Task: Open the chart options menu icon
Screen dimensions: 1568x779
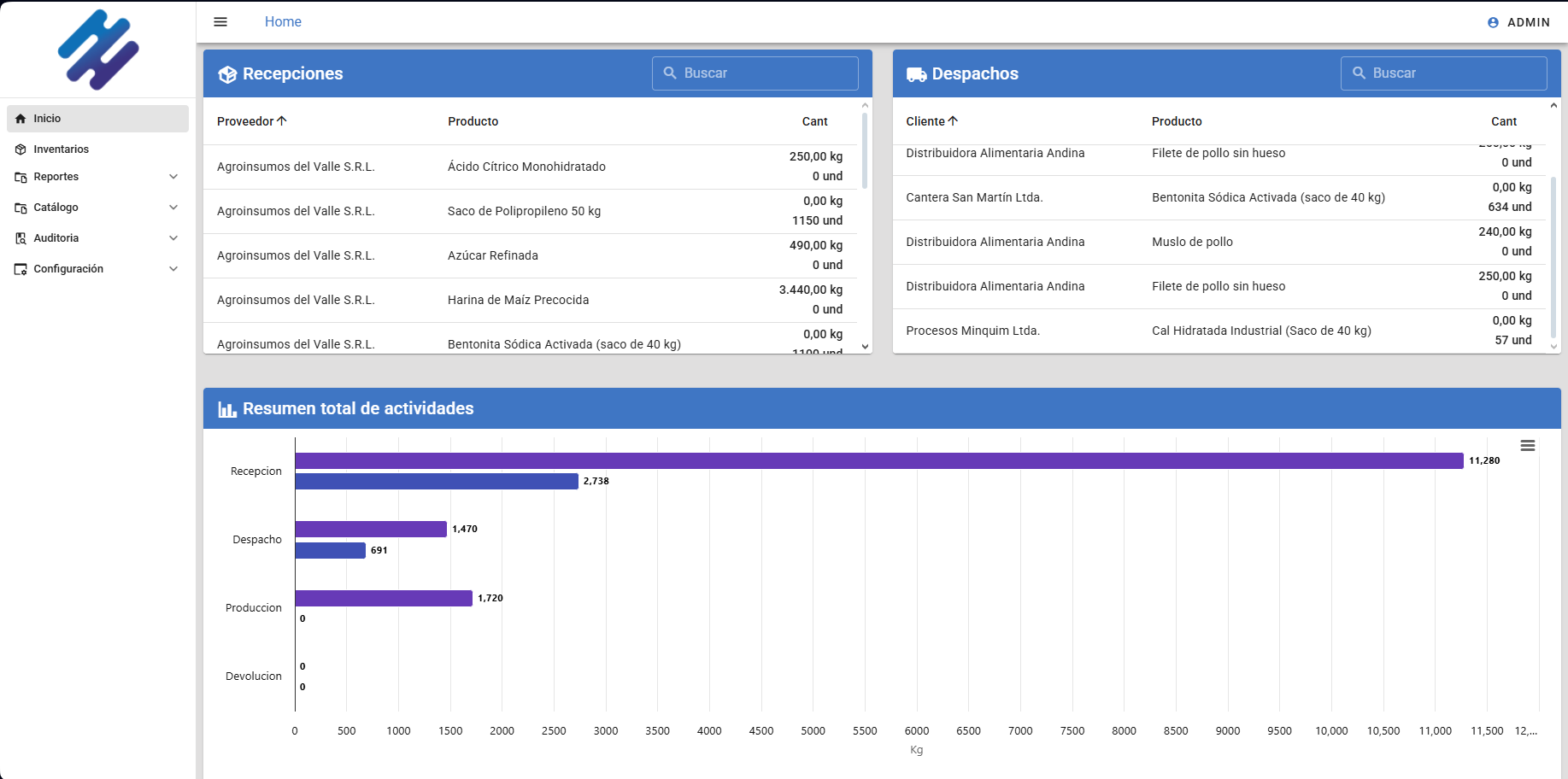Action: pos(1527,446)
